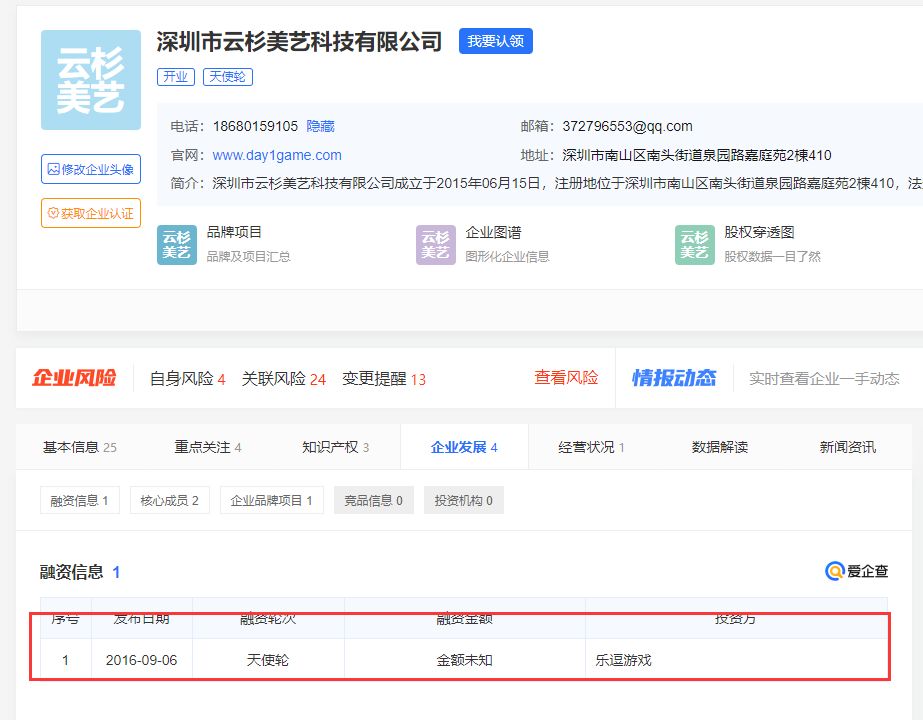Open the 企业图谱 title link
Screen dimensions: 923x720
point(493,233)
